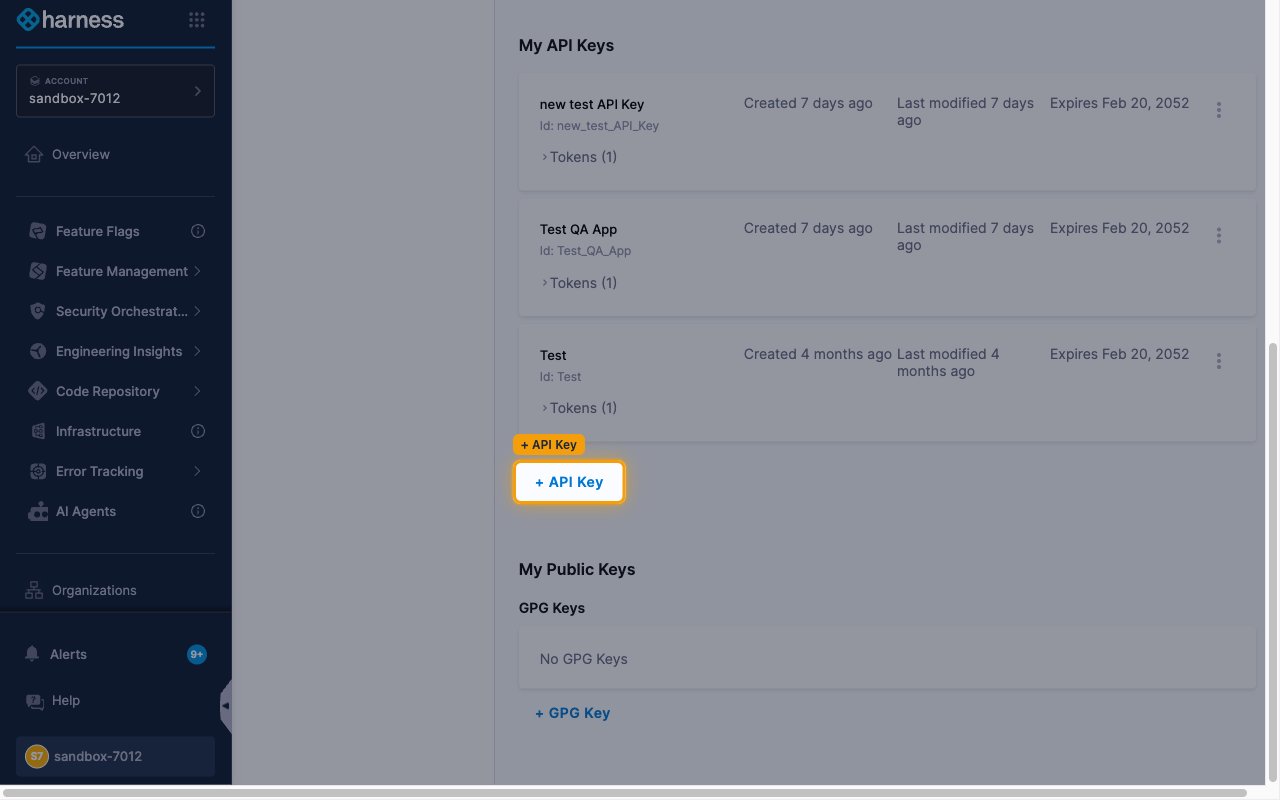
Task: Click the S7 user avatar
Action: pyautogui.click(x=37, y=756)
